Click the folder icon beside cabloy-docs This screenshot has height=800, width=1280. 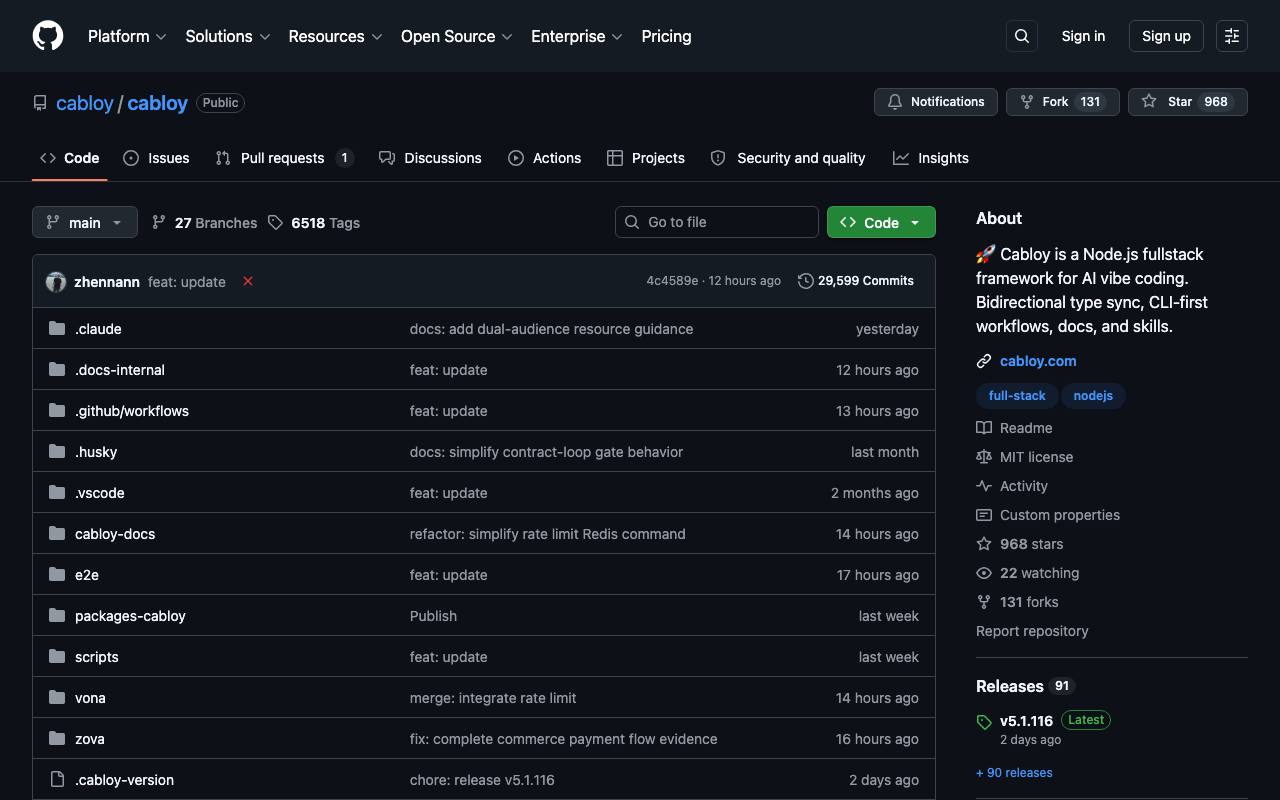[x=57, y=534]
